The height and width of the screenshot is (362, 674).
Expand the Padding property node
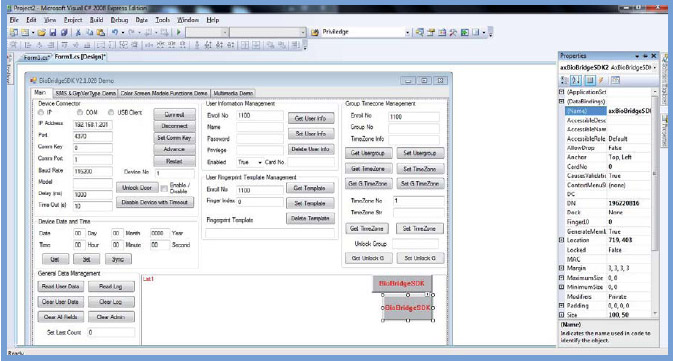pyautogui.click(x=561, y=306)
